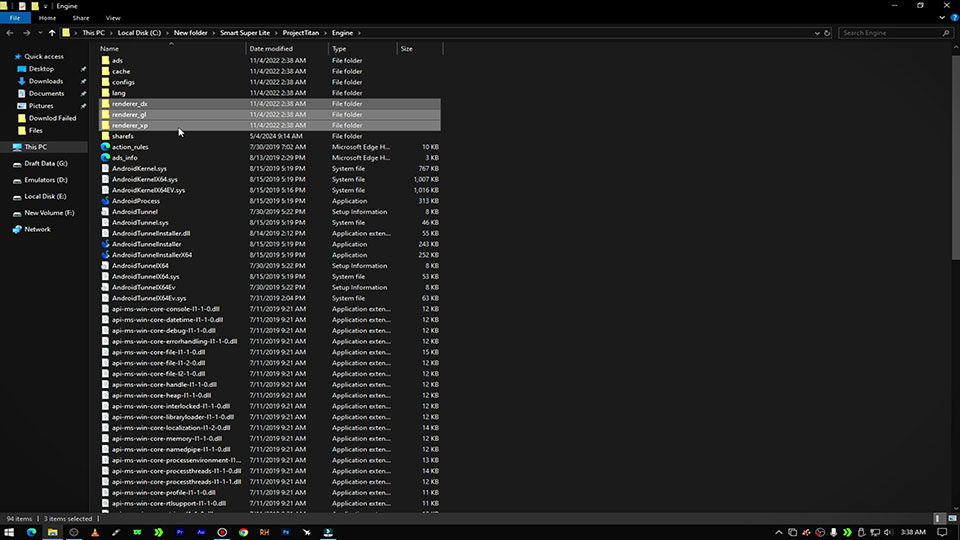The image size is (960, 540).
Task: Select the 'ads' folder icon
Action: 105,61
